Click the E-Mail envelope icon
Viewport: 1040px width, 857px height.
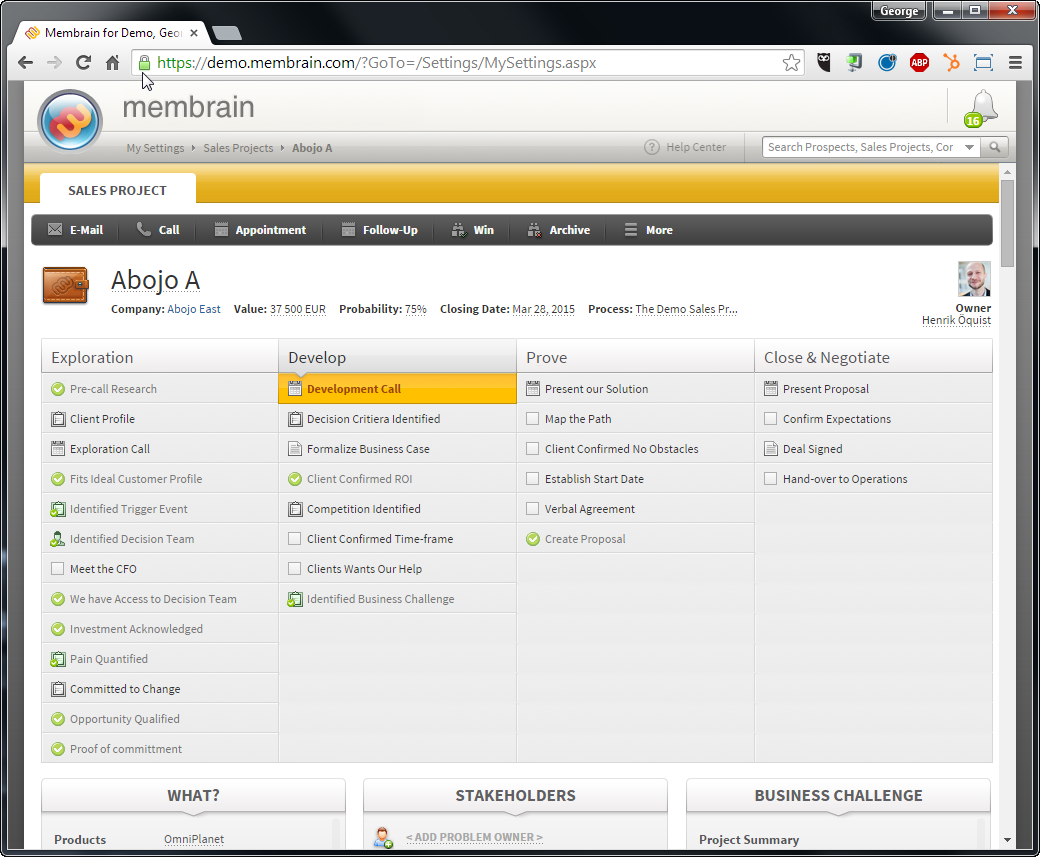(x=55, y=230)
